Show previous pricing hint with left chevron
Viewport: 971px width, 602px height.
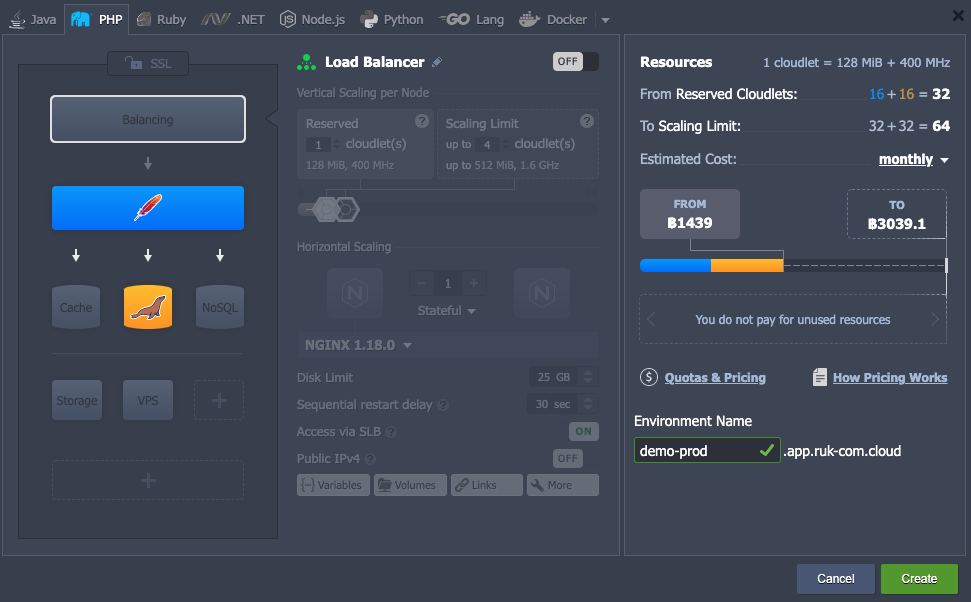click(651, 320)
